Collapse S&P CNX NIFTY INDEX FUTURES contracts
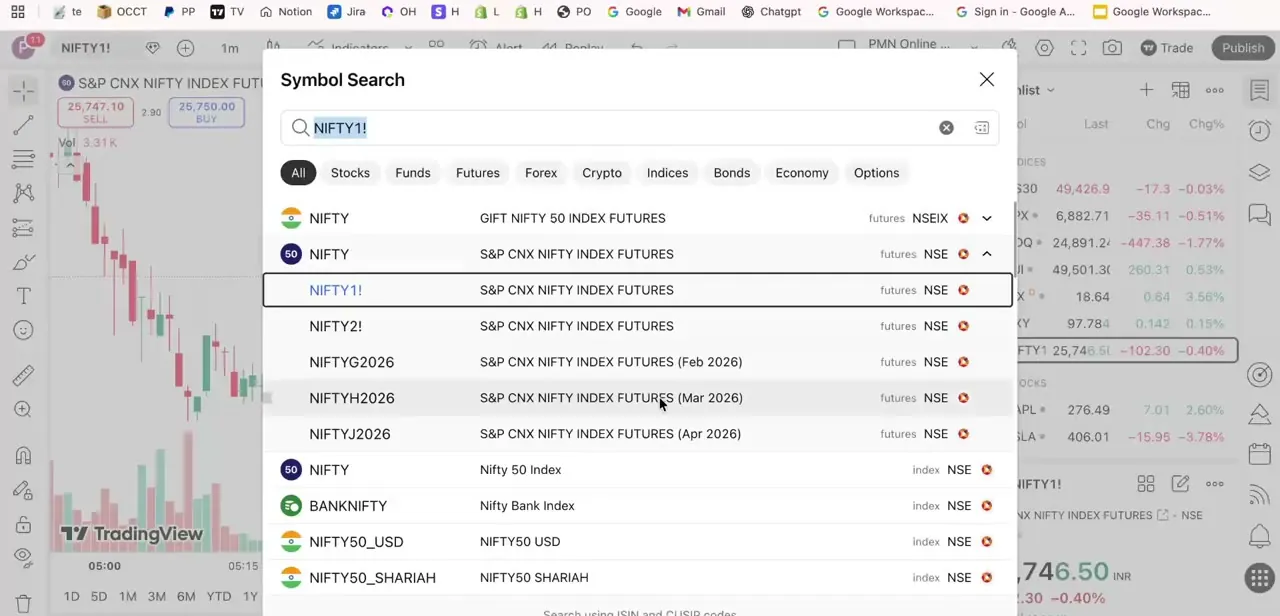Image resolution: width=1280 pixels, height=616 pixels. pos(987,254)
